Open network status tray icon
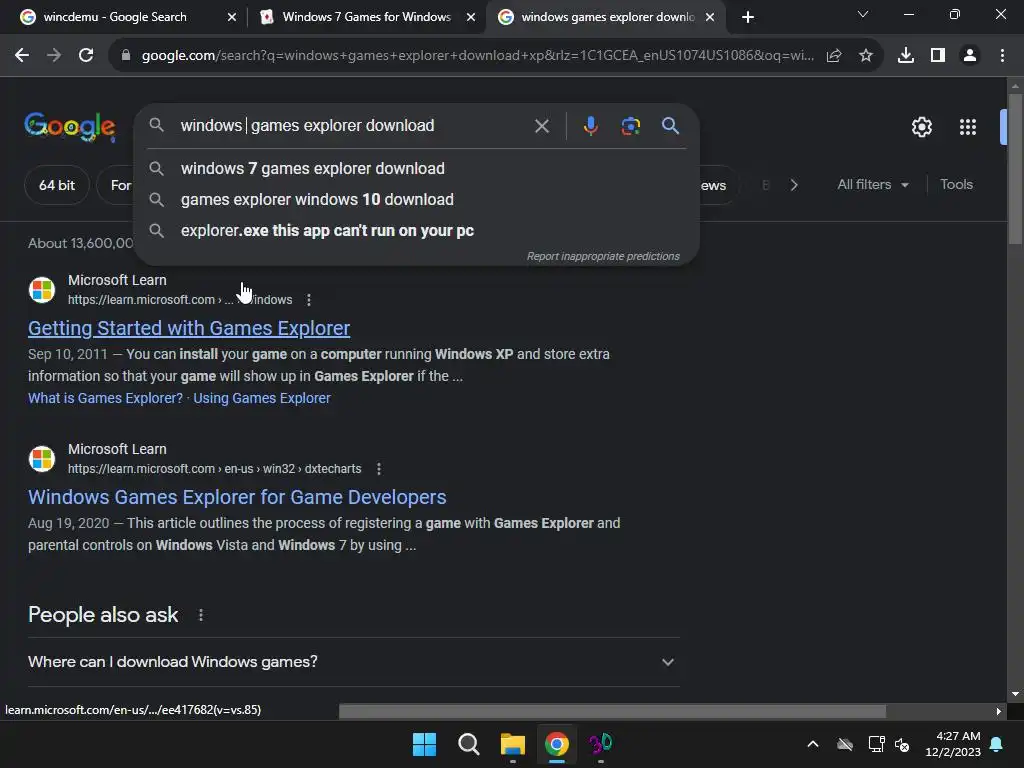 (876, 744)
